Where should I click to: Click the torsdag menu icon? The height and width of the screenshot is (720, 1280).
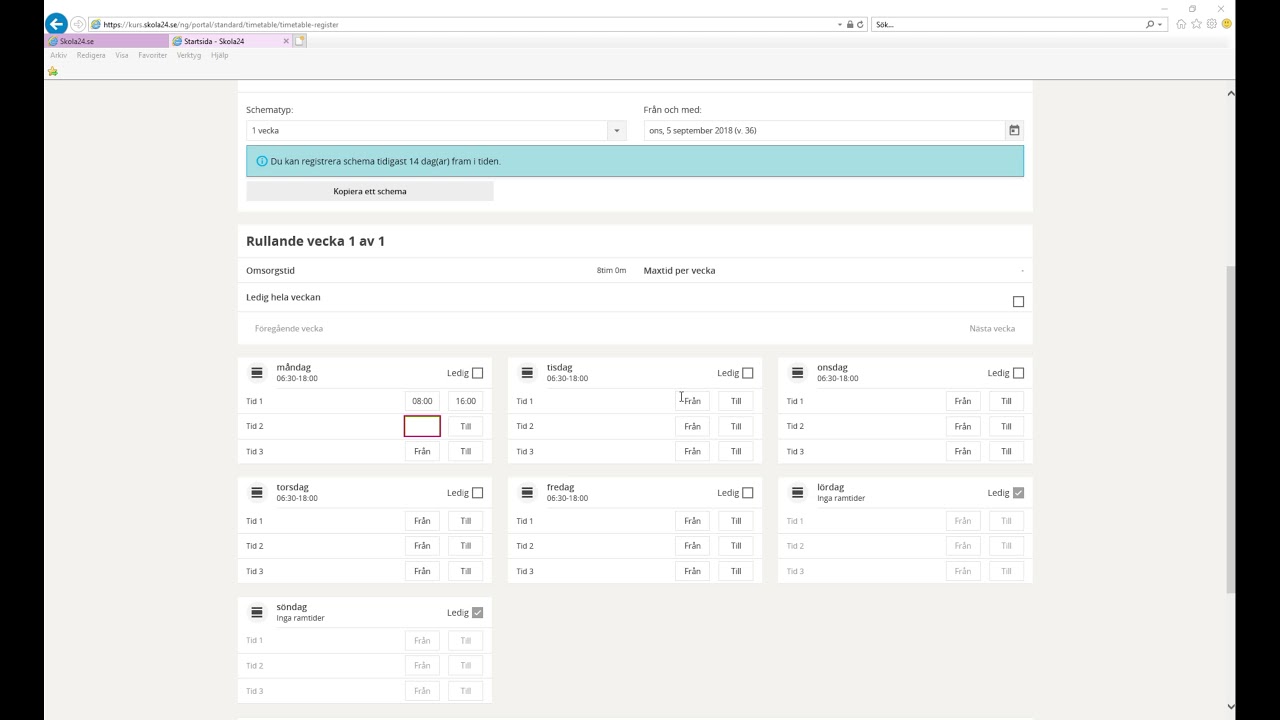(257, 492)
